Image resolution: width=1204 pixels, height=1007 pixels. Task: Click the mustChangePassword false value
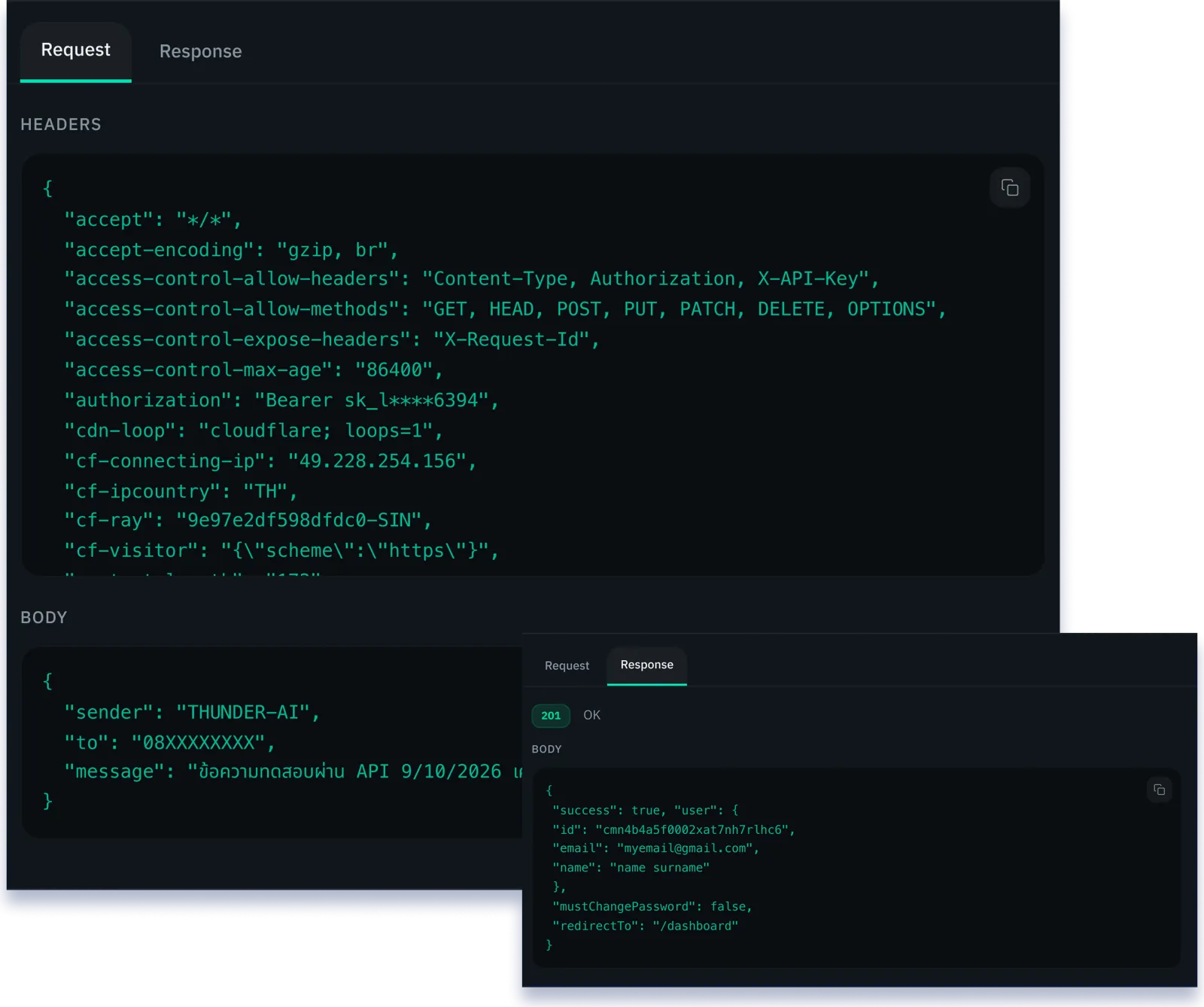point(731,906)
